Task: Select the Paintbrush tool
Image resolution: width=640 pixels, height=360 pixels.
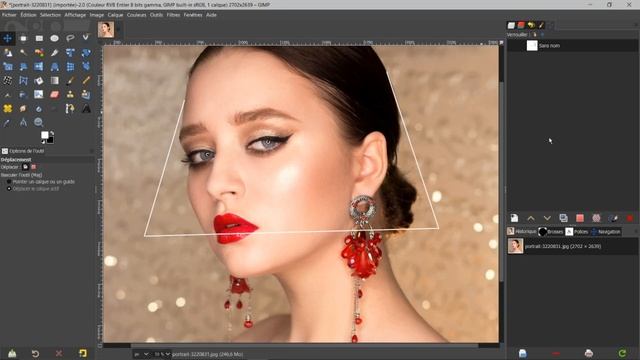Action: (x=70, y=80)
